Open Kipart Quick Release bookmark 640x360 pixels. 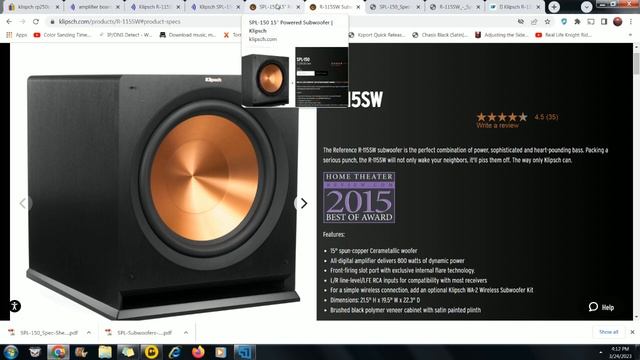pyautogui.click(x=377, y=35)
